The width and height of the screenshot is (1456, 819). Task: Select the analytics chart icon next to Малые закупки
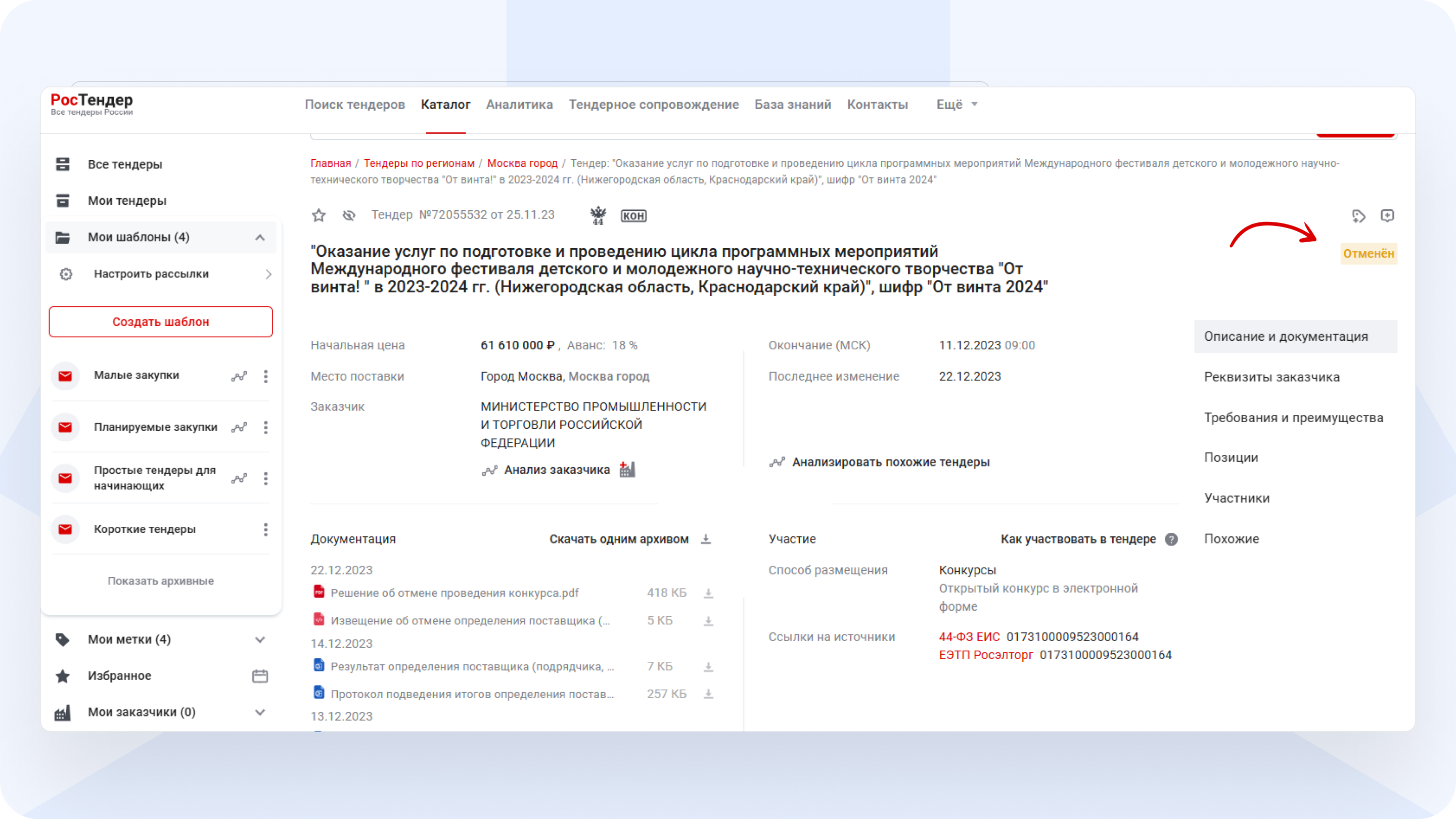coord(239,376)
